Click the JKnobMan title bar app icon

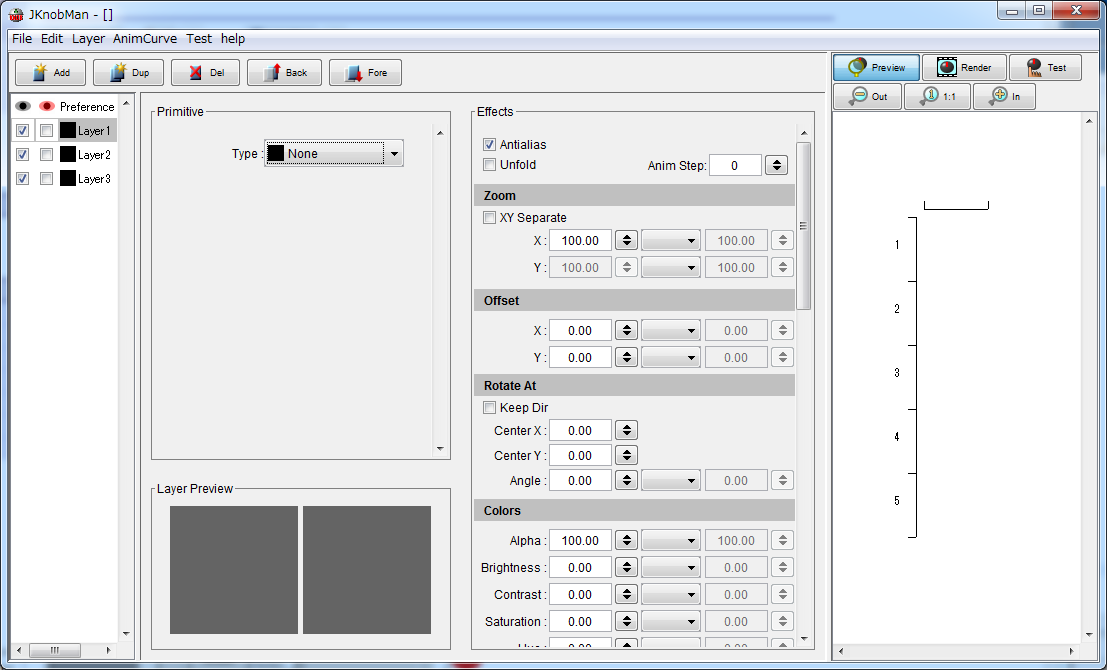point(16,14)
